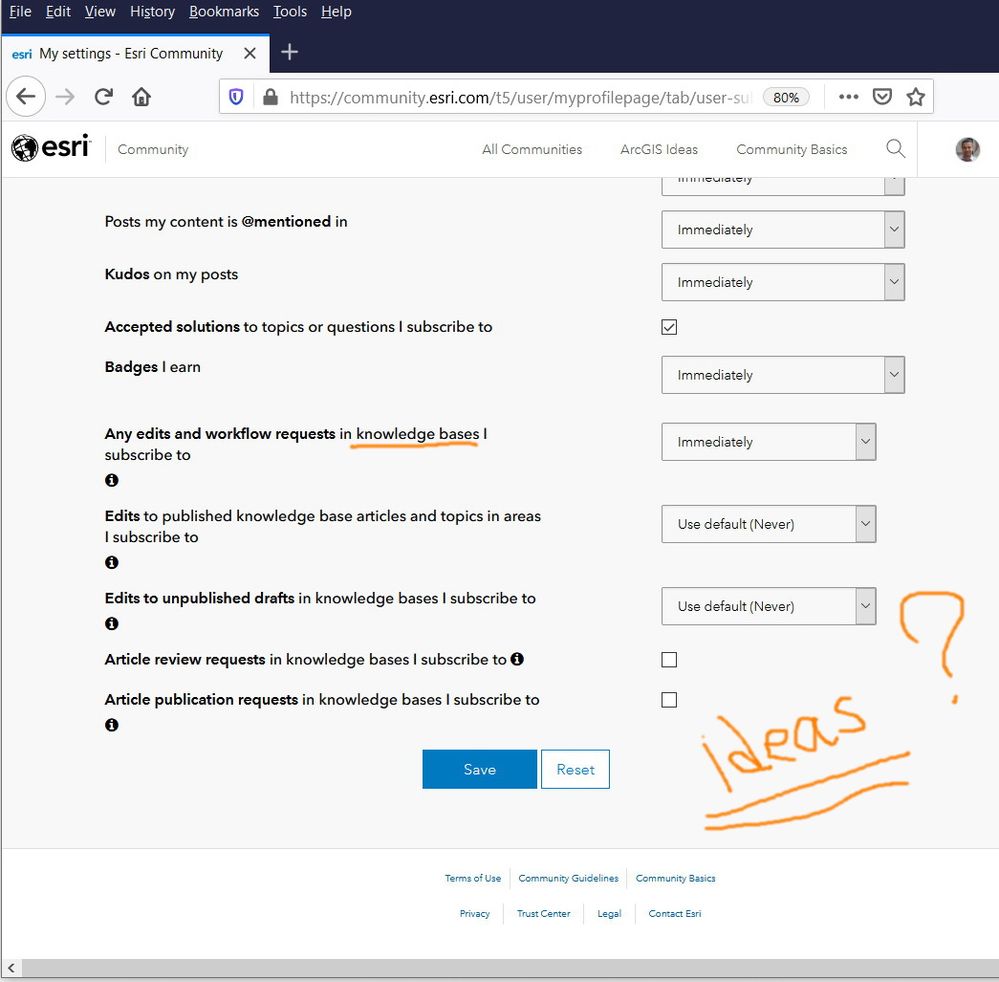Click the horizontal scrollbar track
Screen dimensions: 999x982
(x=510, y=967)
